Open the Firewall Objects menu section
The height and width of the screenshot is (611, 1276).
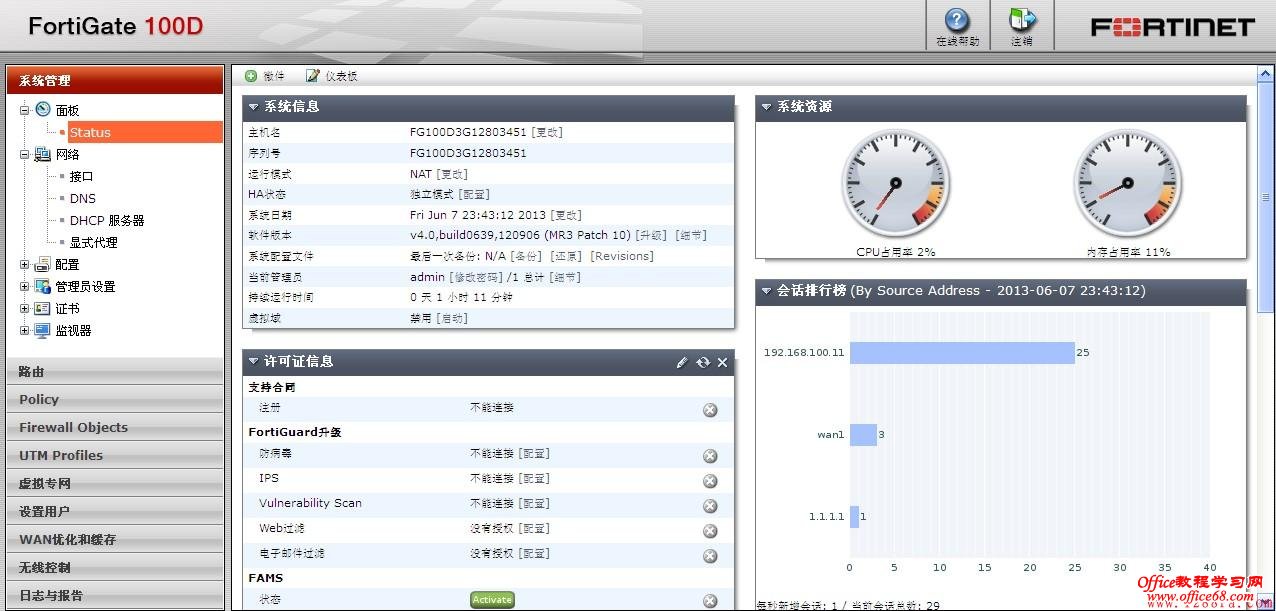[x=115, y=427]
